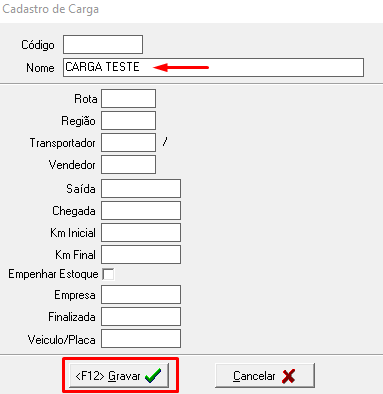Click the Vendedor input field

click(128, 164)
